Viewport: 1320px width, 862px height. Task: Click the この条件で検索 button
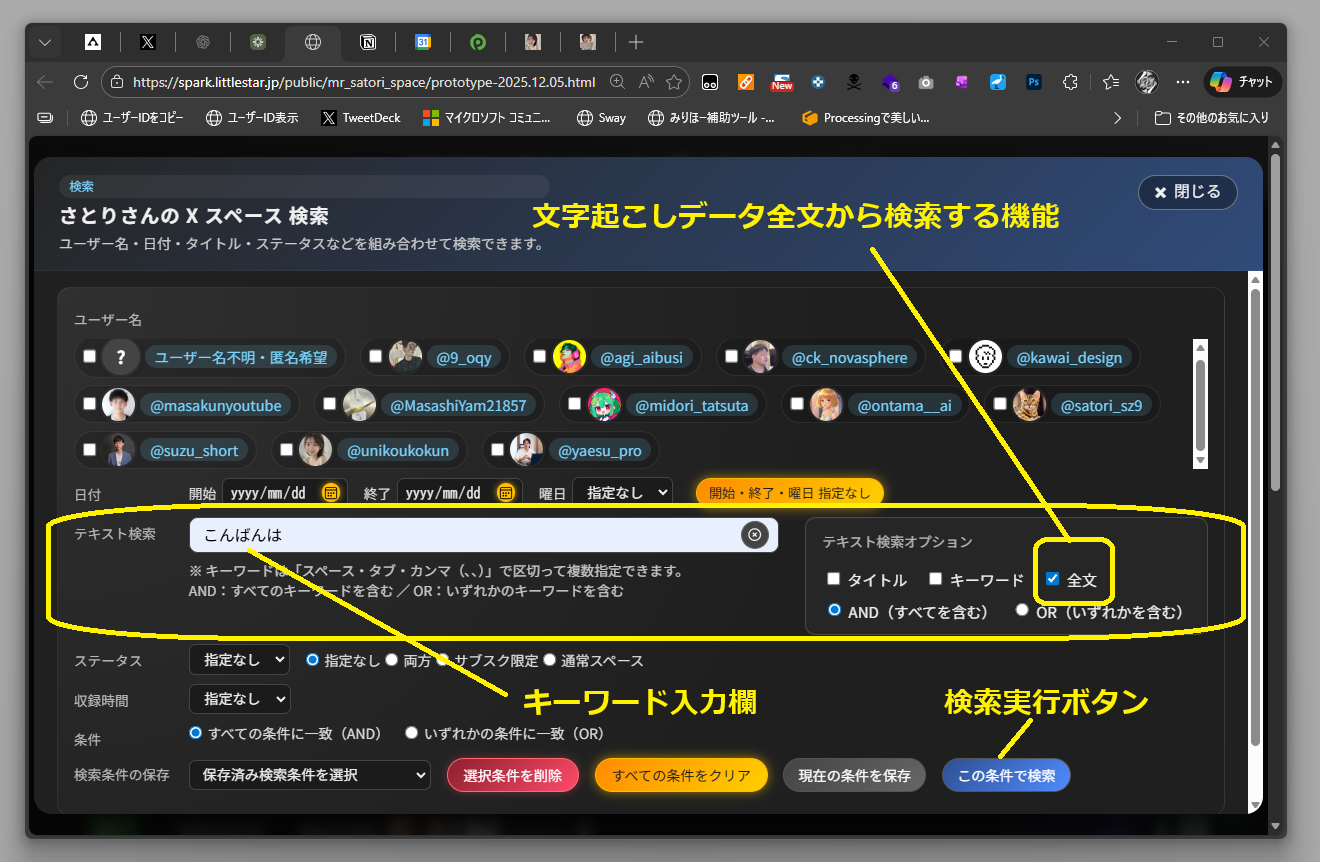(1006, 775)
